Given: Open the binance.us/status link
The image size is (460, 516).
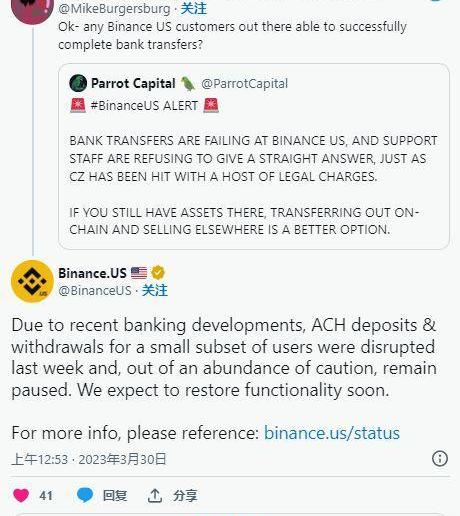Looking at the screenshot, I should coord(332,433).
